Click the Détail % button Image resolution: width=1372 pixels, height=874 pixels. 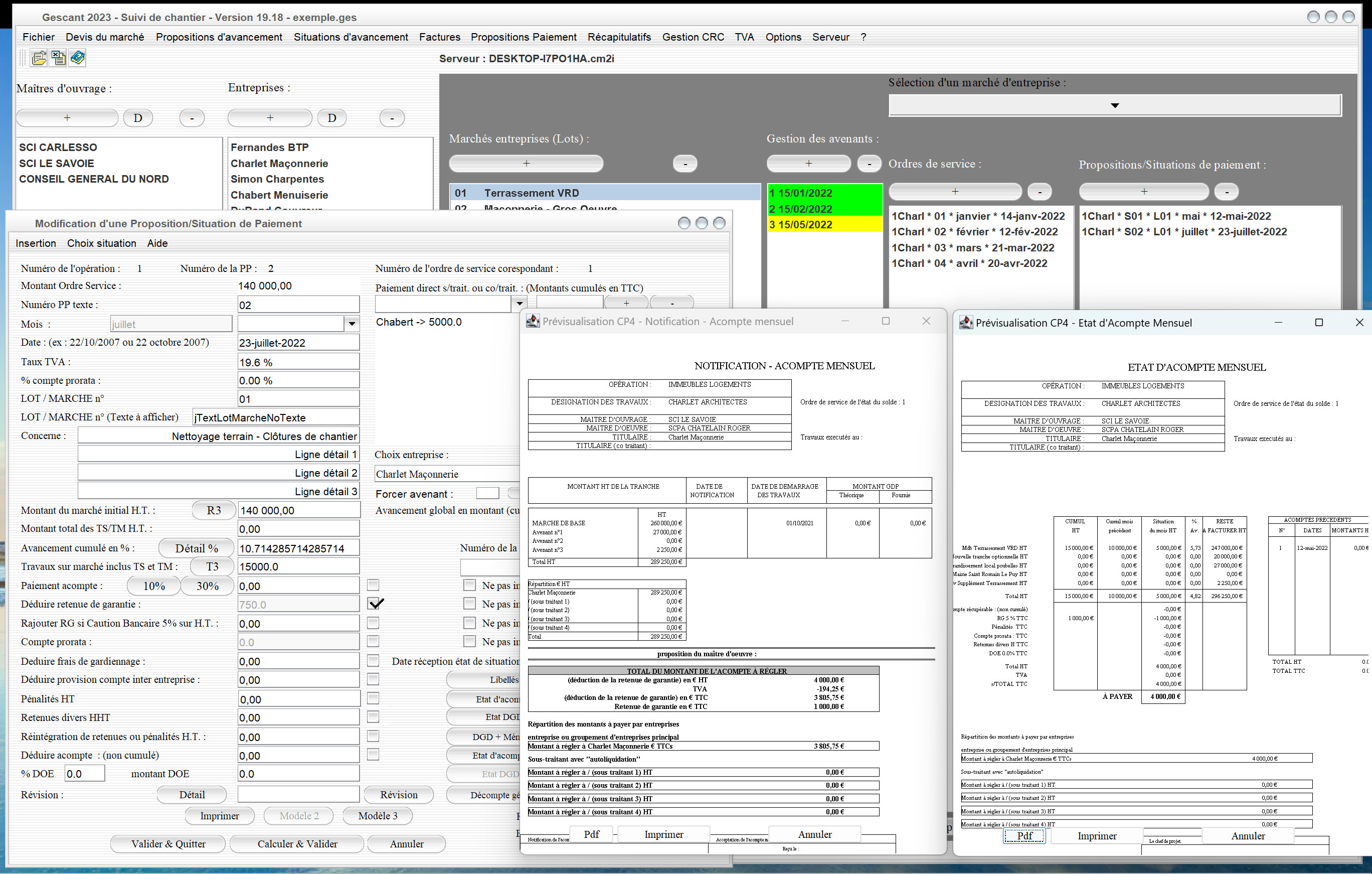[197, 548]
